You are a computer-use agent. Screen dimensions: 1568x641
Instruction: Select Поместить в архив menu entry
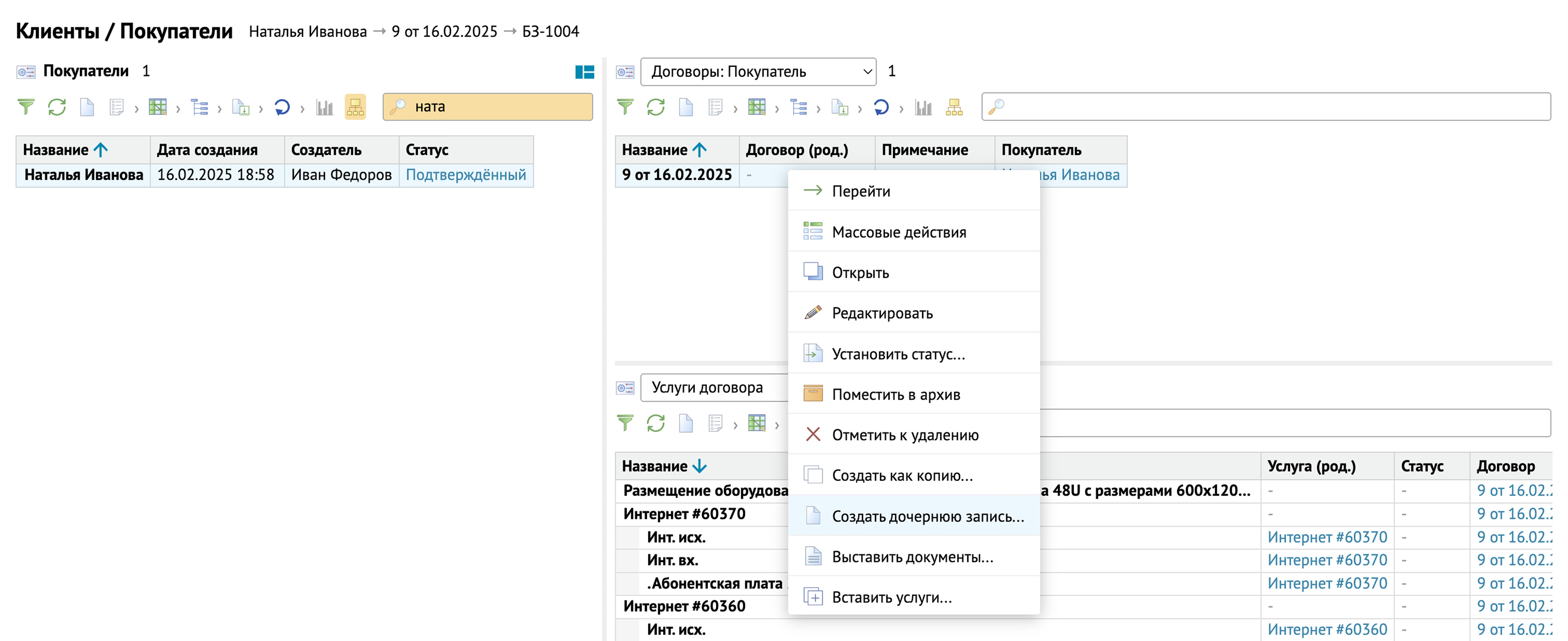point(914,394)
